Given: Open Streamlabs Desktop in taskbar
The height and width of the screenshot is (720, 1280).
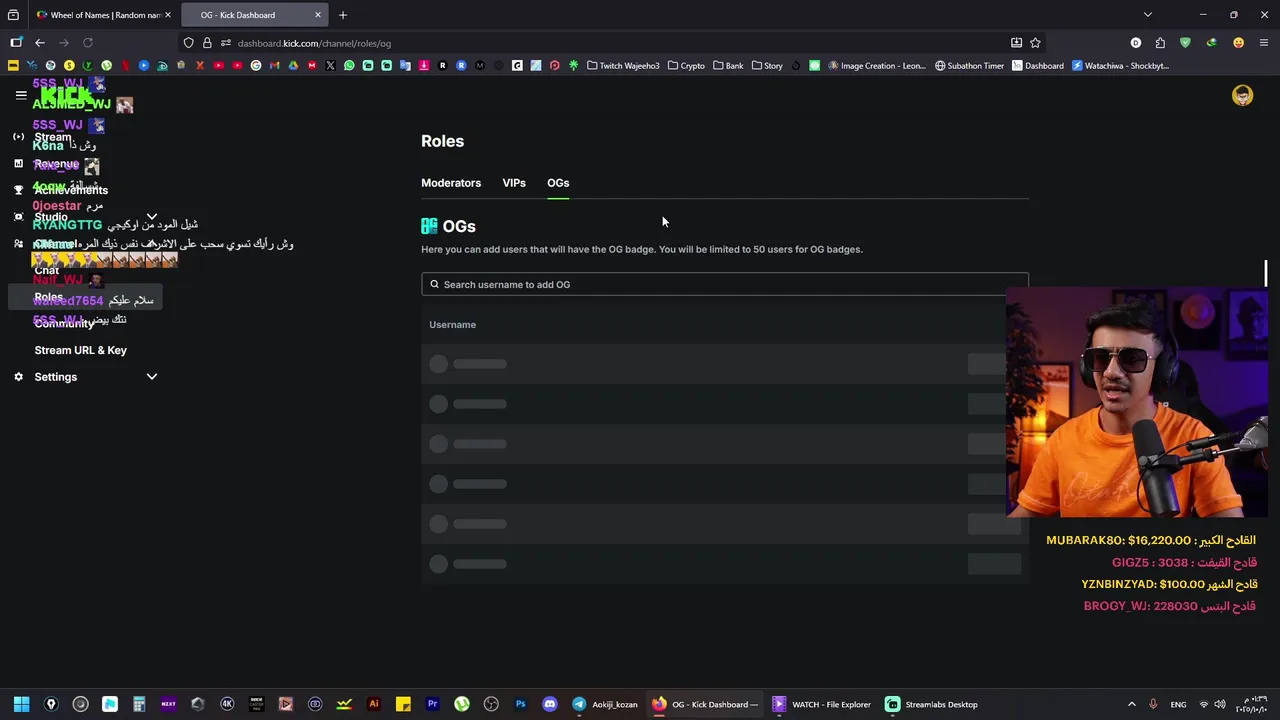Looking at the screenshot, I should point(931,704).
